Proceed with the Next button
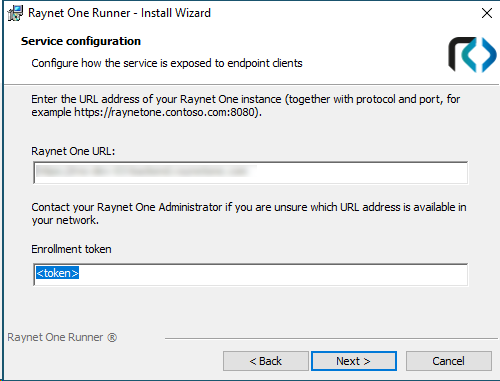 [x=354, y=361]
